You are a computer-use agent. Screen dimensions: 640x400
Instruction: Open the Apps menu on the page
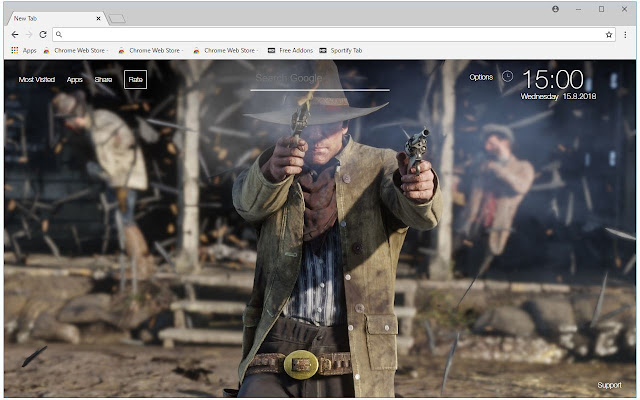75,80
